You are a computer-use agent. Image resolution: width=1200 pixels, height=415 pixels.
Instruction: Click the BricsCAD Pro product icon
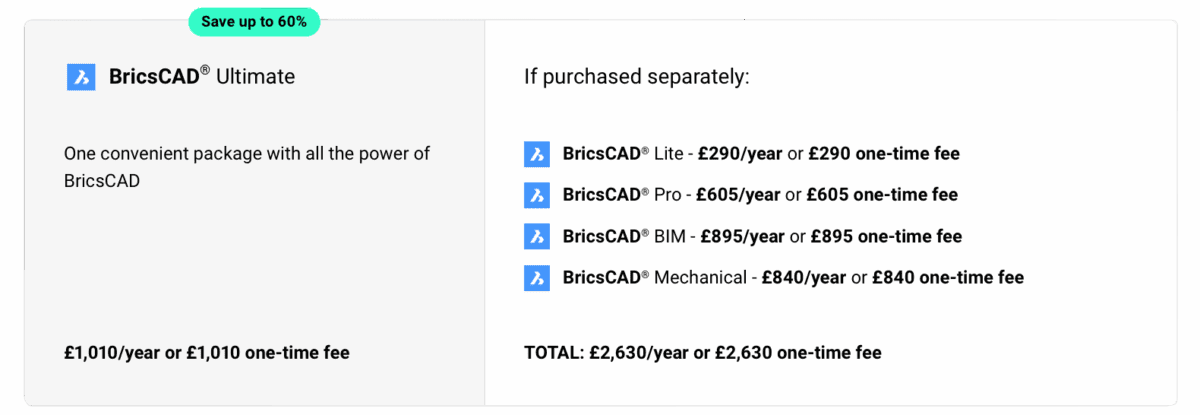pos(537,195)
